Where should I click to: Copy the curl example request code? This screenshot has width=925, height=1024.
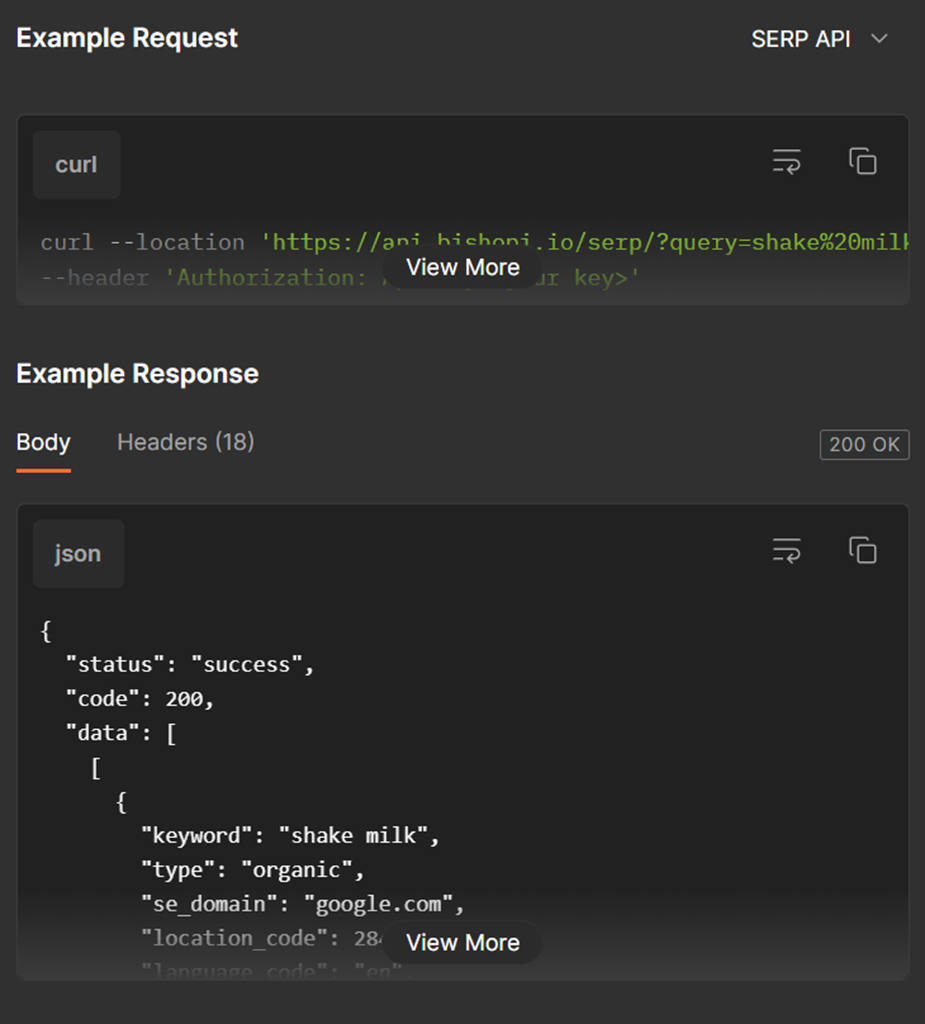861,160
